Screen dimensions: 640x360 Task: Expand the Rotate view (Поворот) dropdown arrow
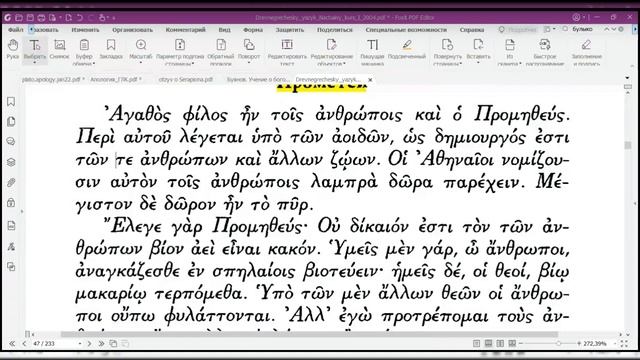(x=249, y=63)
